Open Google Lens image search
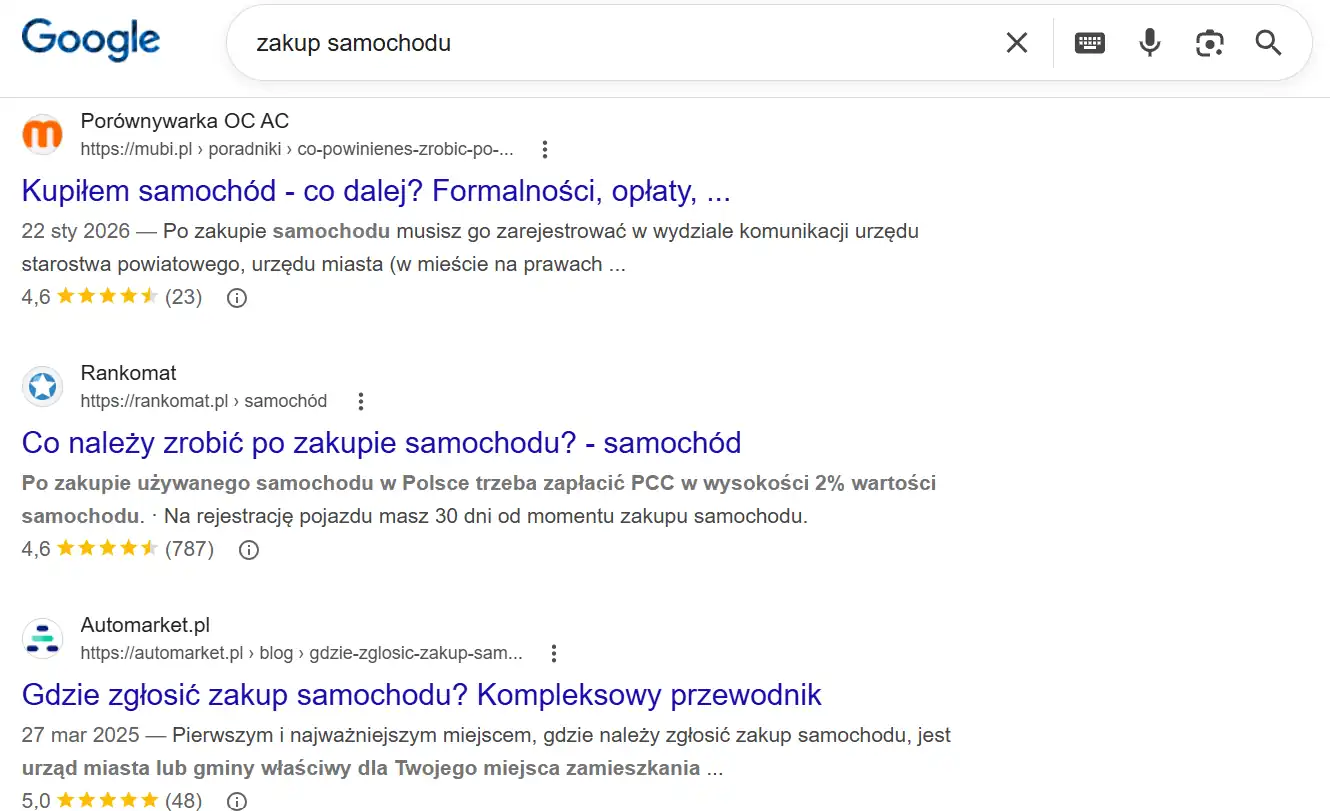This screenshot has width=1330, height=811. point(1209,42)
